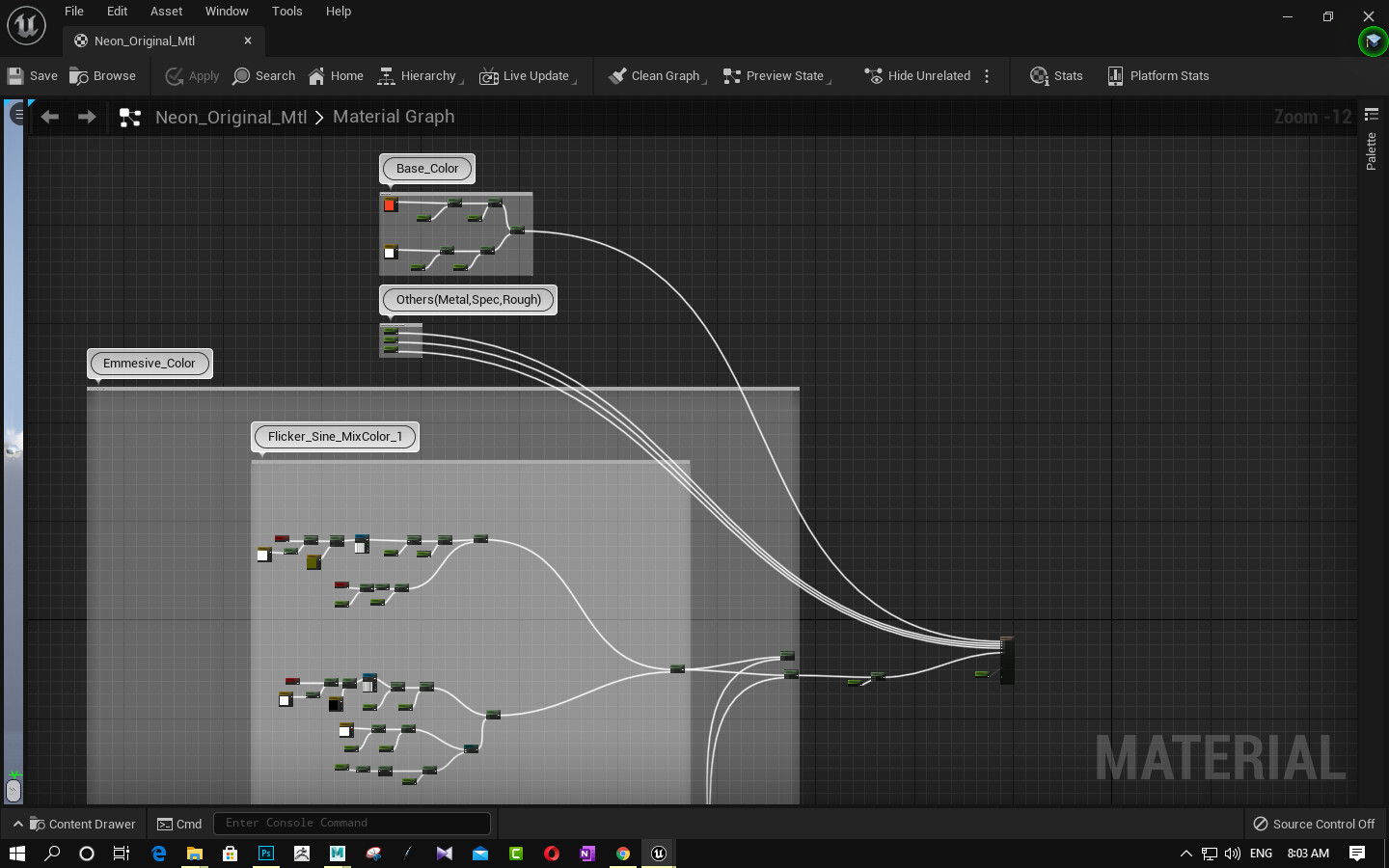The width and height of the screenshot is (1389, 868).
Task: Open the Cmd console type dropdown
Action: (179, 824)
